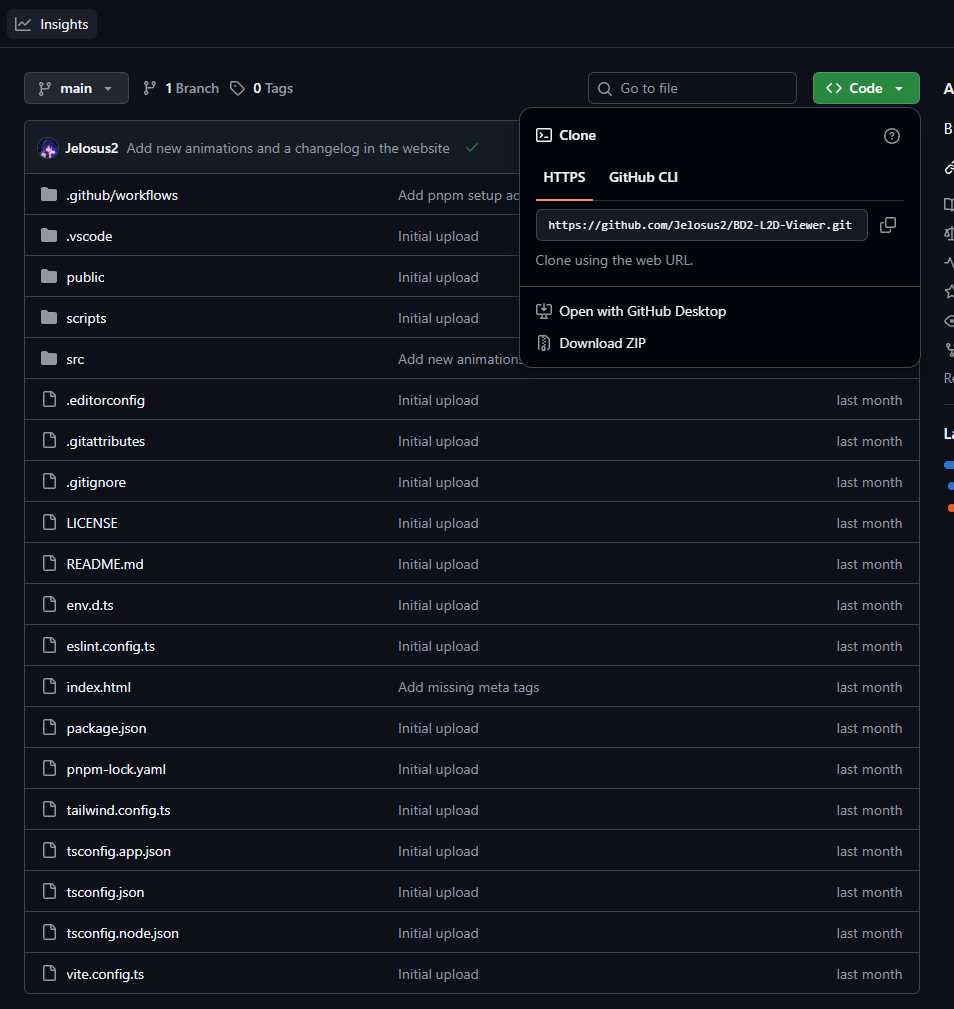Click the src folder icon
The height and width of the screenshot is (1009, 954).
(x=49, y=358)
